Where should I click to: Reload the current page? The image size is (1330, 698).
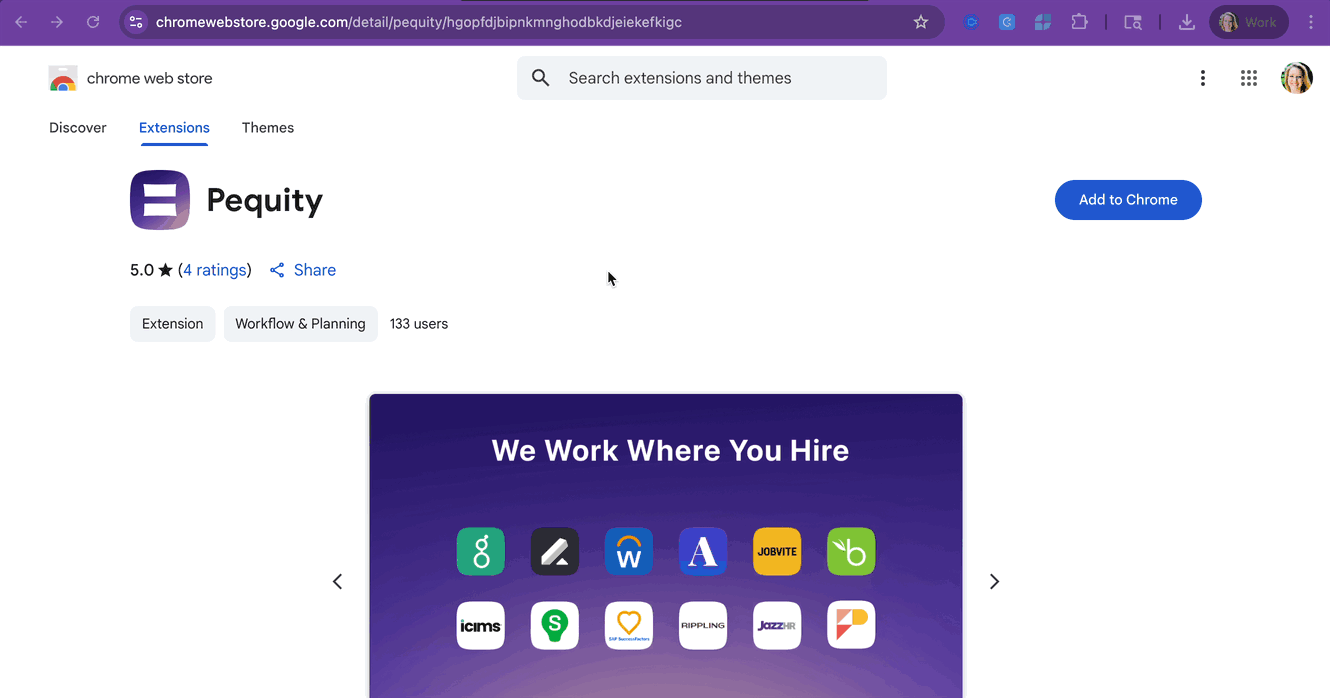93,22
